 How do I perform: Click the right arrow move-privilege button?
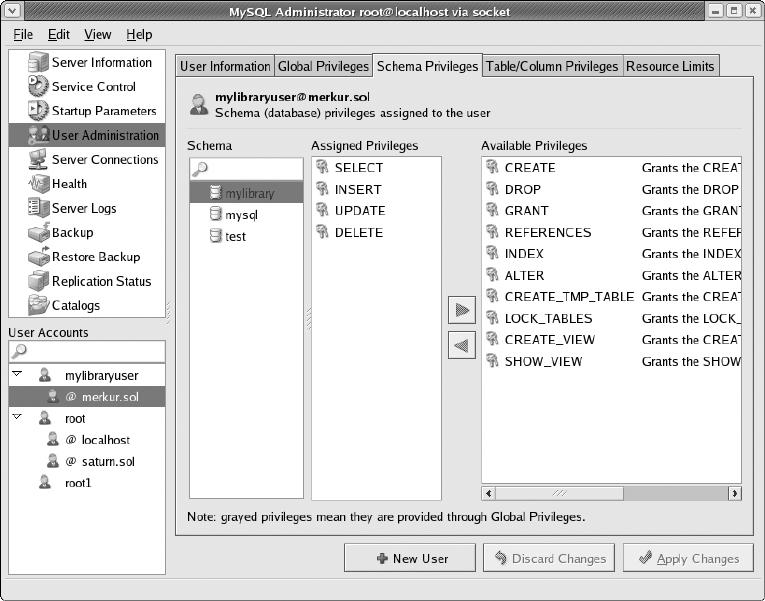point(462,310)
